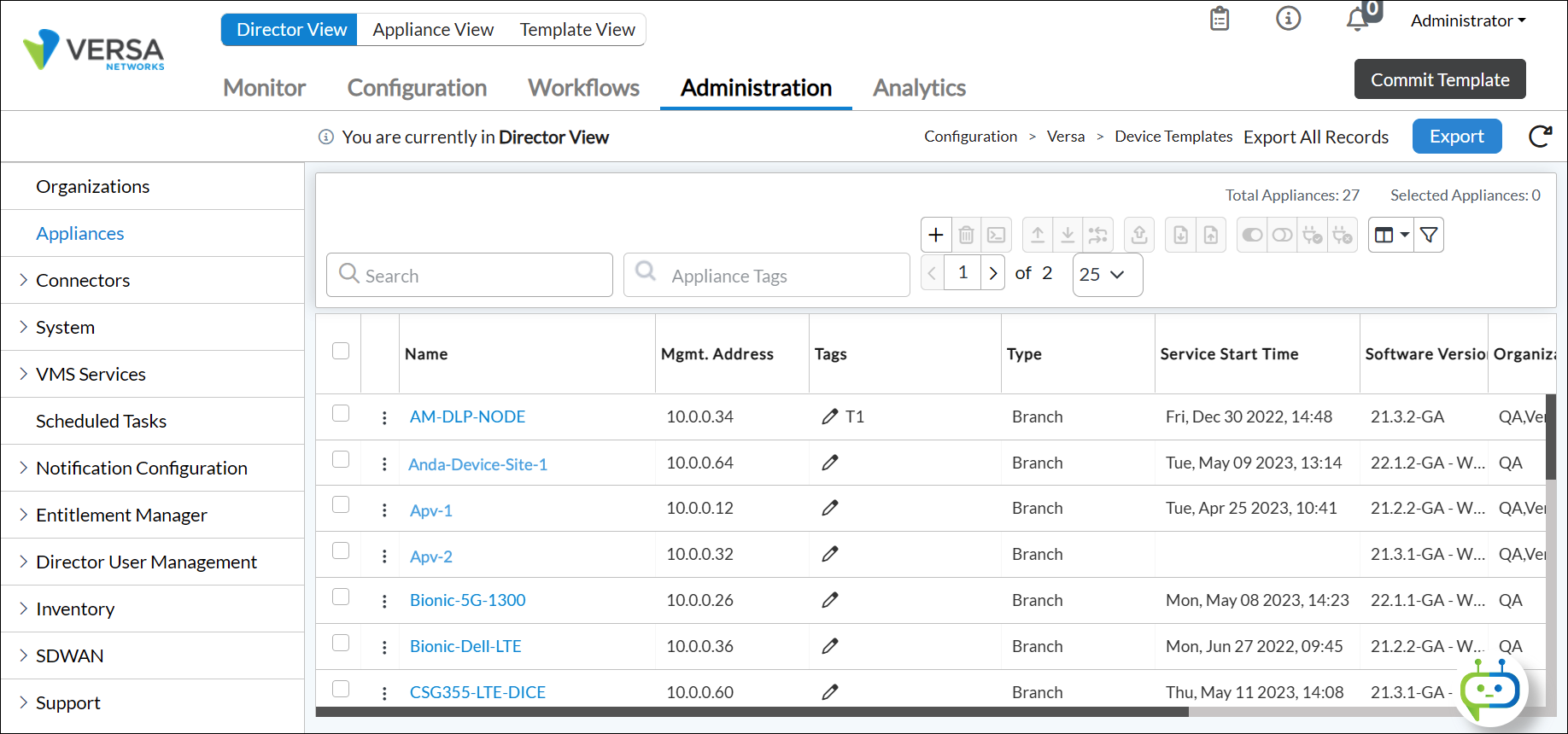Open the notifications bell icon
Image resolution: width=1568 pixels, height=734 pixels.
point(1357,19)
